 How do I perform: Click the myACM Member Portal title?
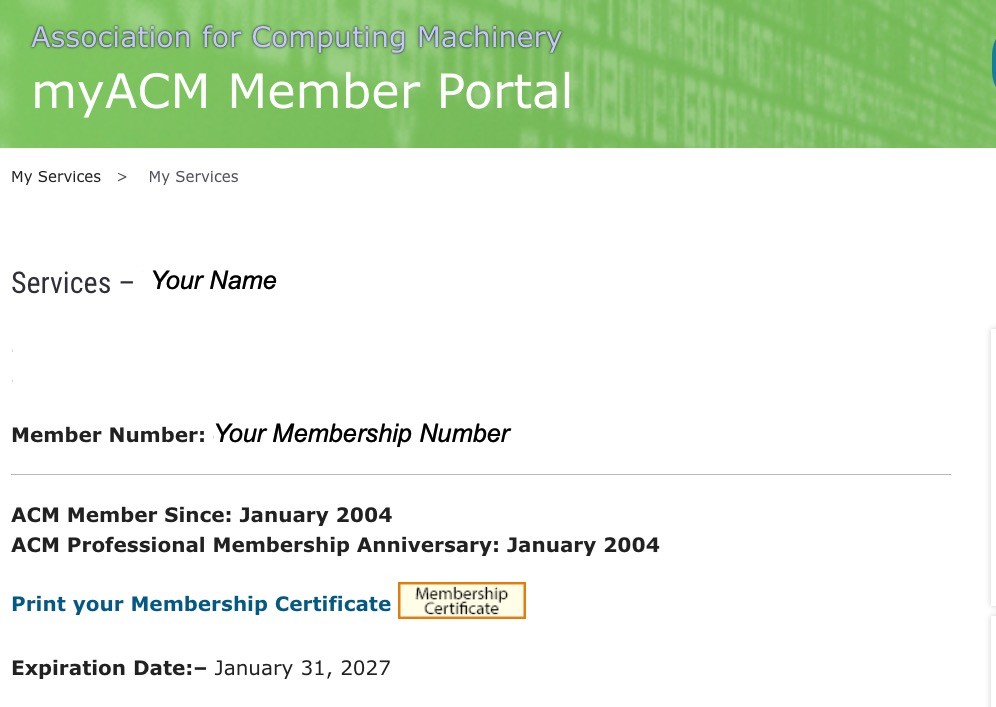301,92
